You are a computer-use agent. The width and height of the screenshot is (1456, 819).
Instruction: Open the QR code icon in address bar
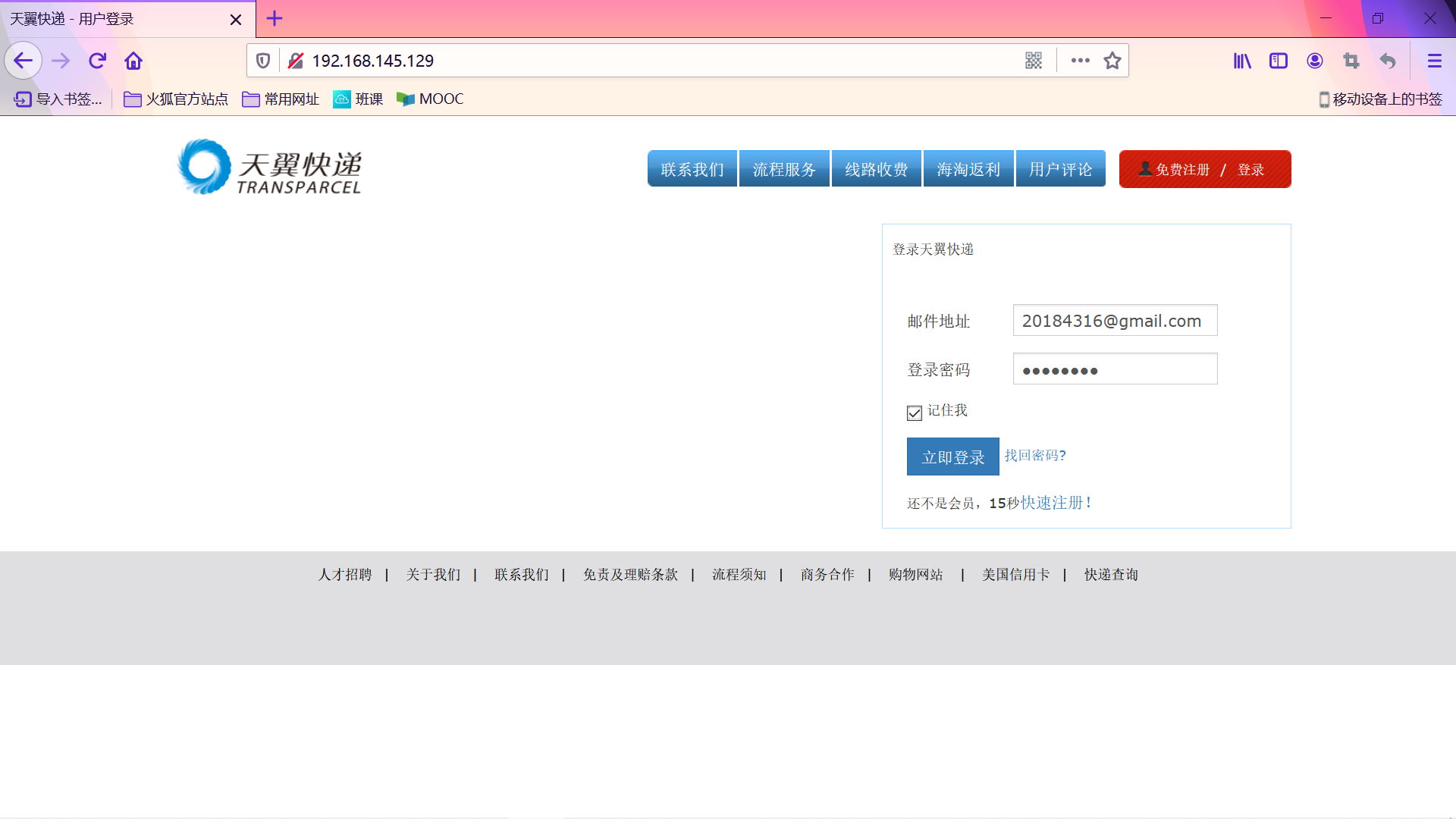click(x=1034, y=61)
